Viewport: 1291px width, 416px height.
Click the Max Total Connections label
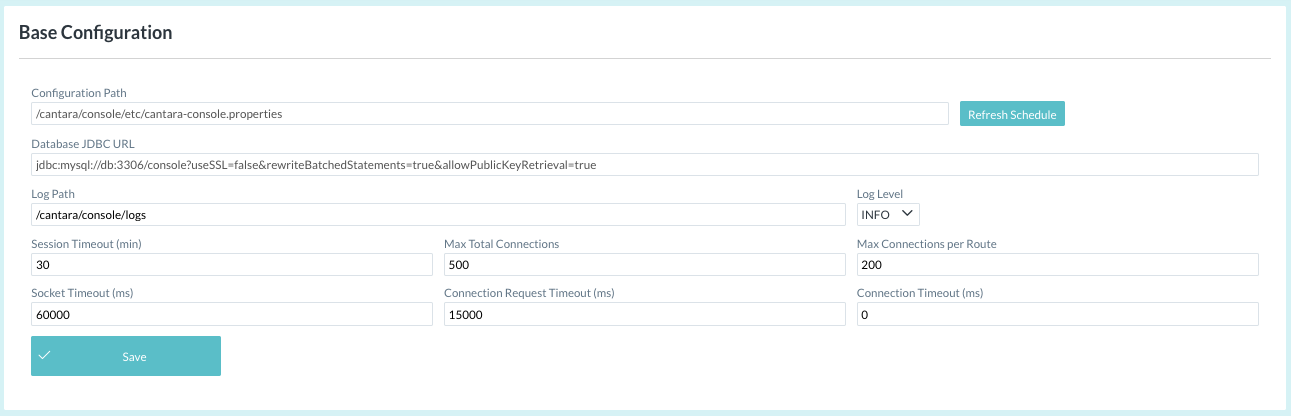click(501, 244)
